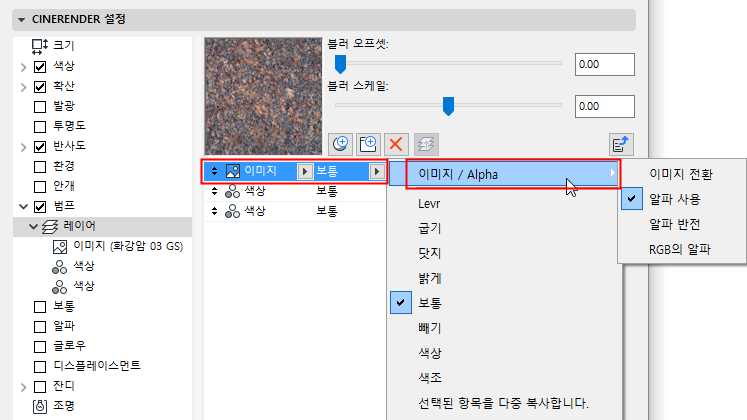Click color circles icon of second 색상 layer row

232,211
